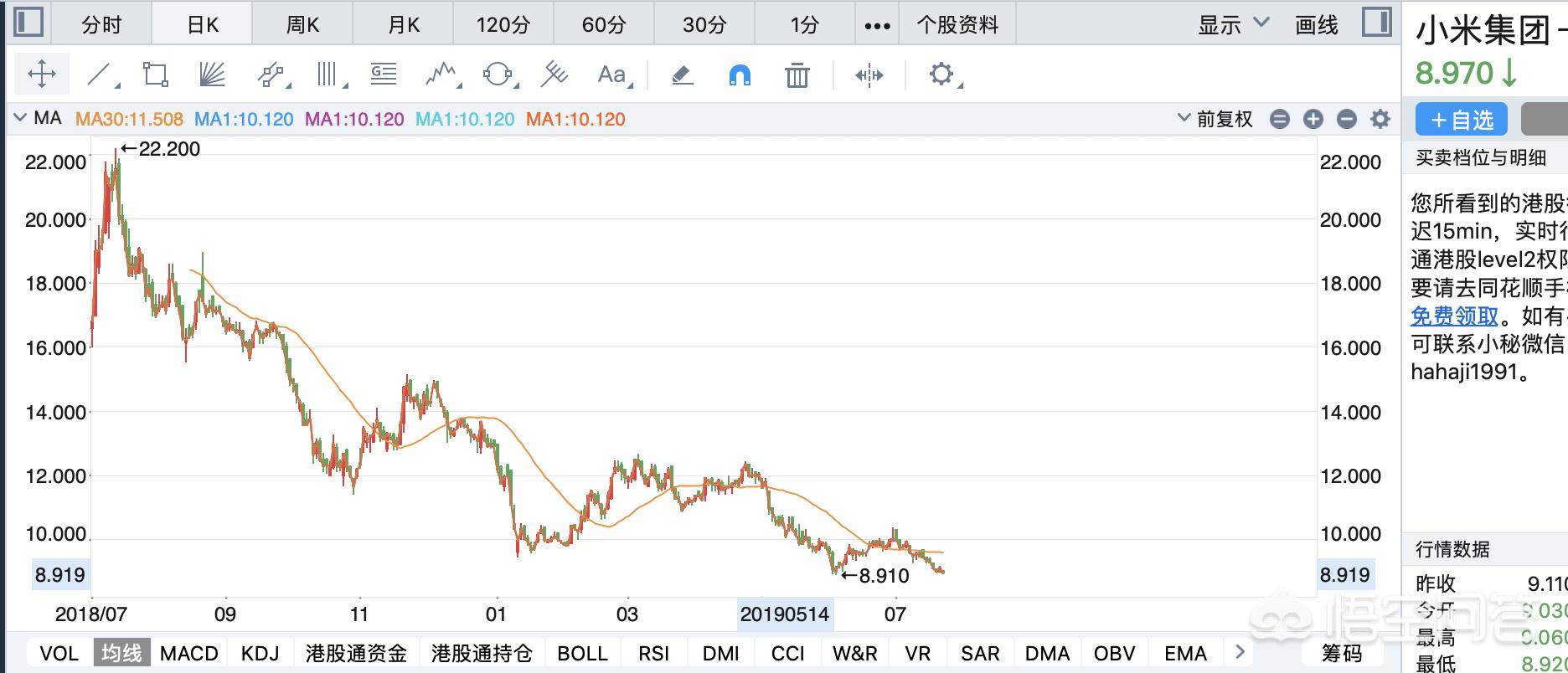The image size is (1568, 673).
Task: Select the 港股通资金 indicator
Action: click(x=356, y=653)
